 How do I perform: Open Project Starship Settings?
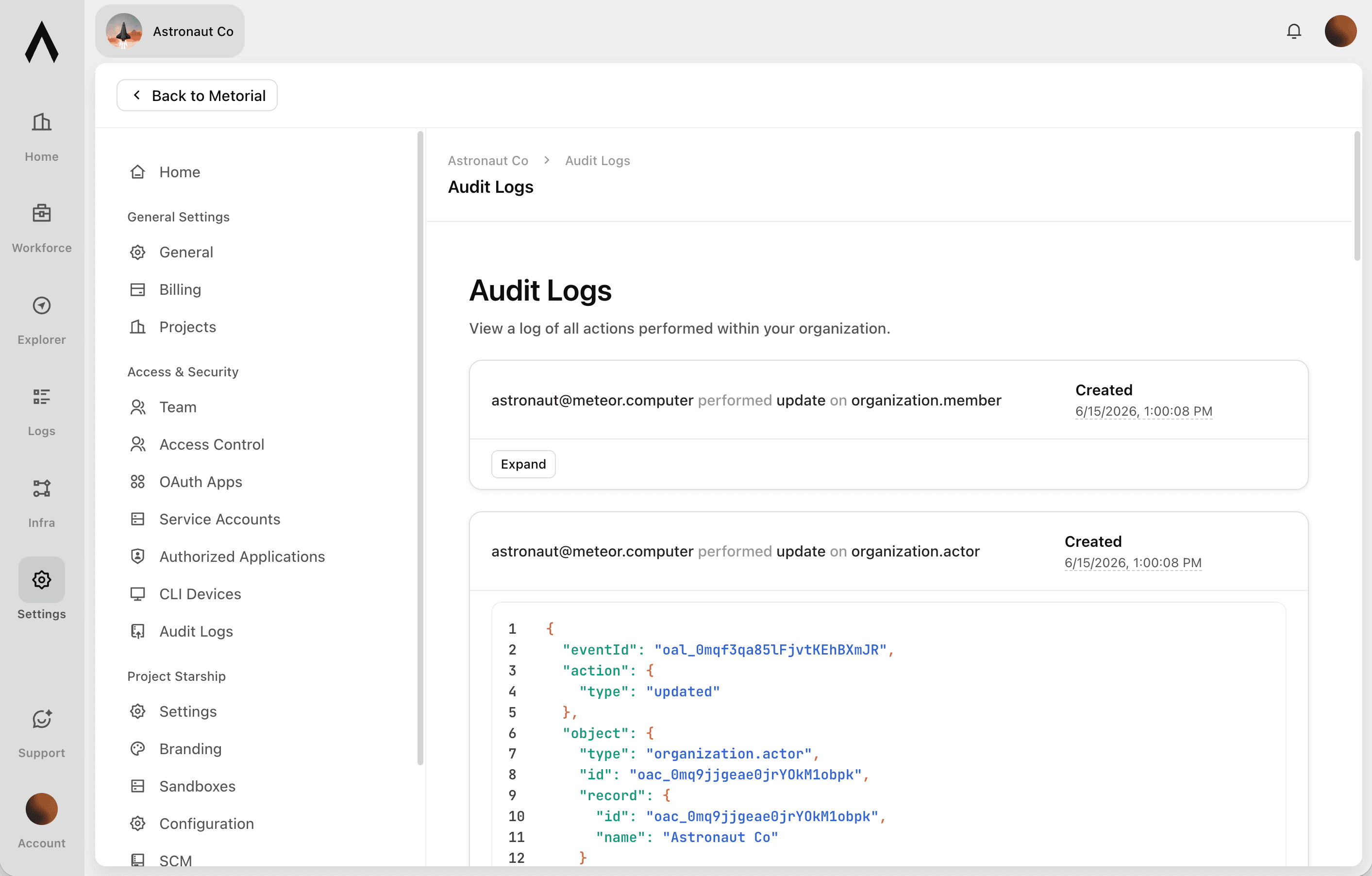(x=188, y=711)
